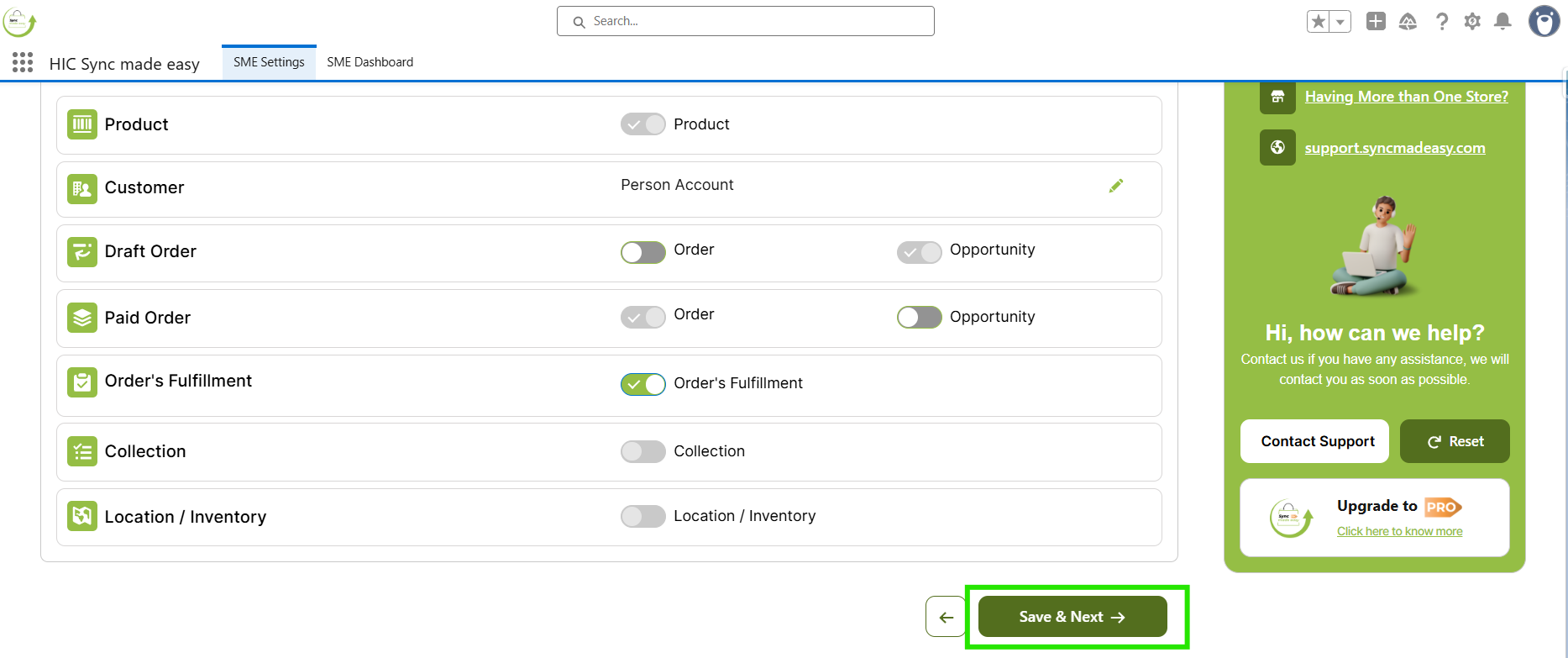
Task: Select the SME Settings tab
Action: [x=269, y=62]
